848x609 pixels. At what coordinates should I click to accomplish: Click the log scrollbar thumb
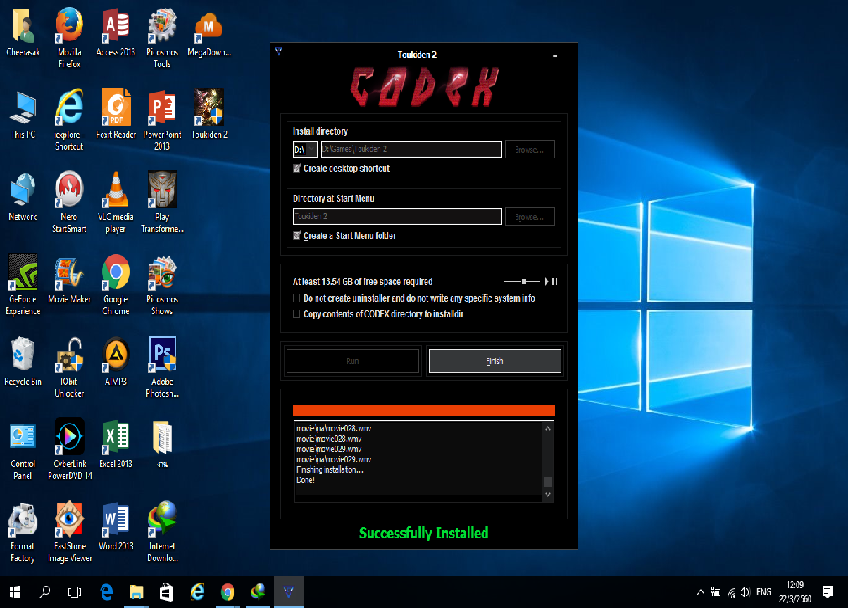[x=548, y=481]
